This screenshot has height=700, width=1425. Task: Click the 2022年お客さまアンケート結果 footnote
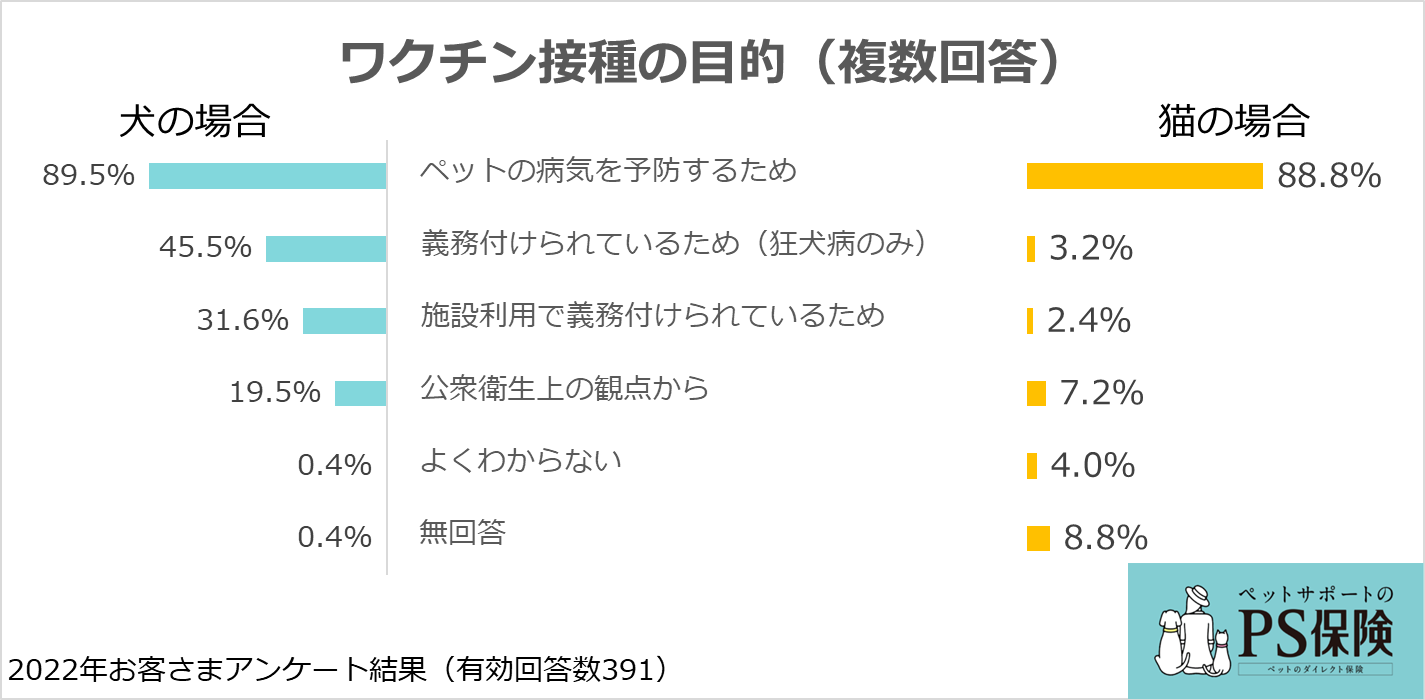(337, 669)
